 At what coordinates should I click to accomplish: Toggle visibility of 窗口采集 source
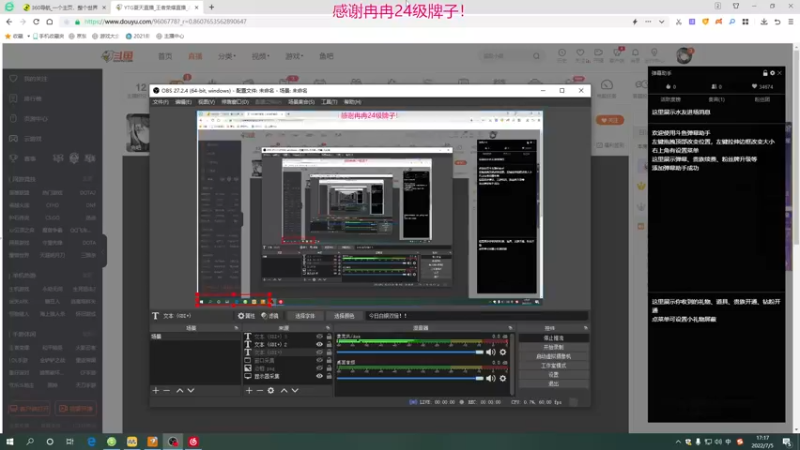(319, 360)
